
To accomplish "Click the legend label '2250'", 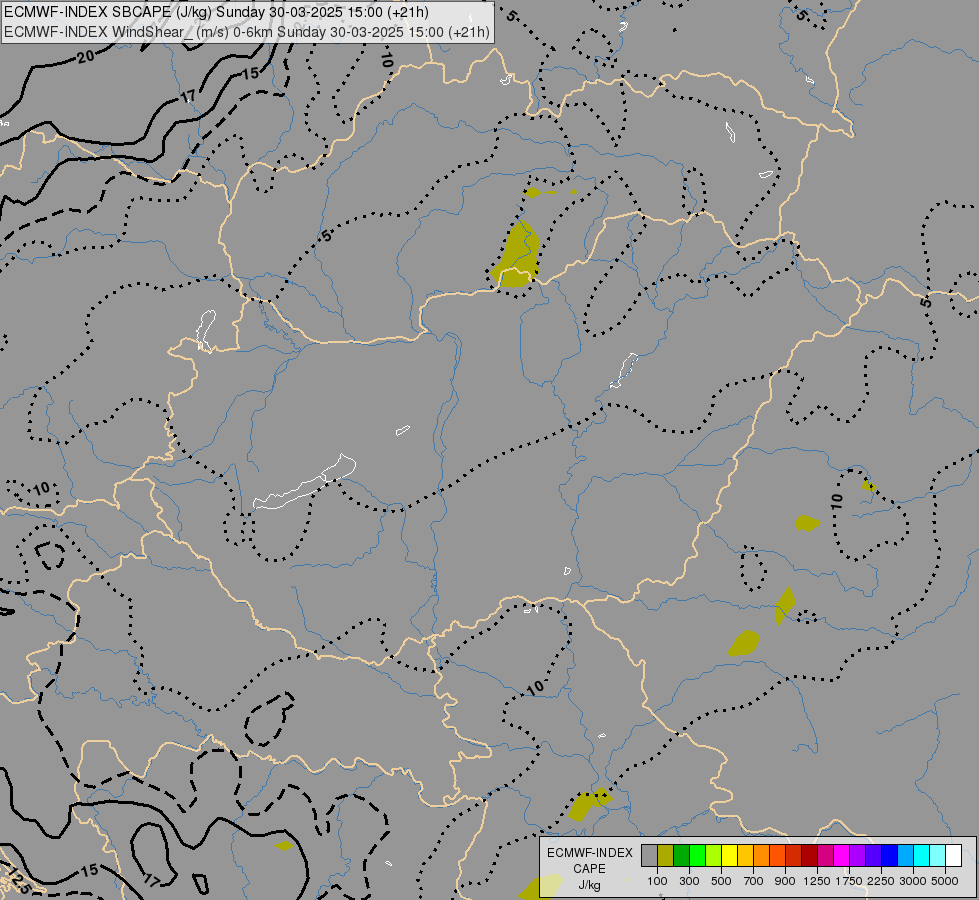I will click(881, 881).
